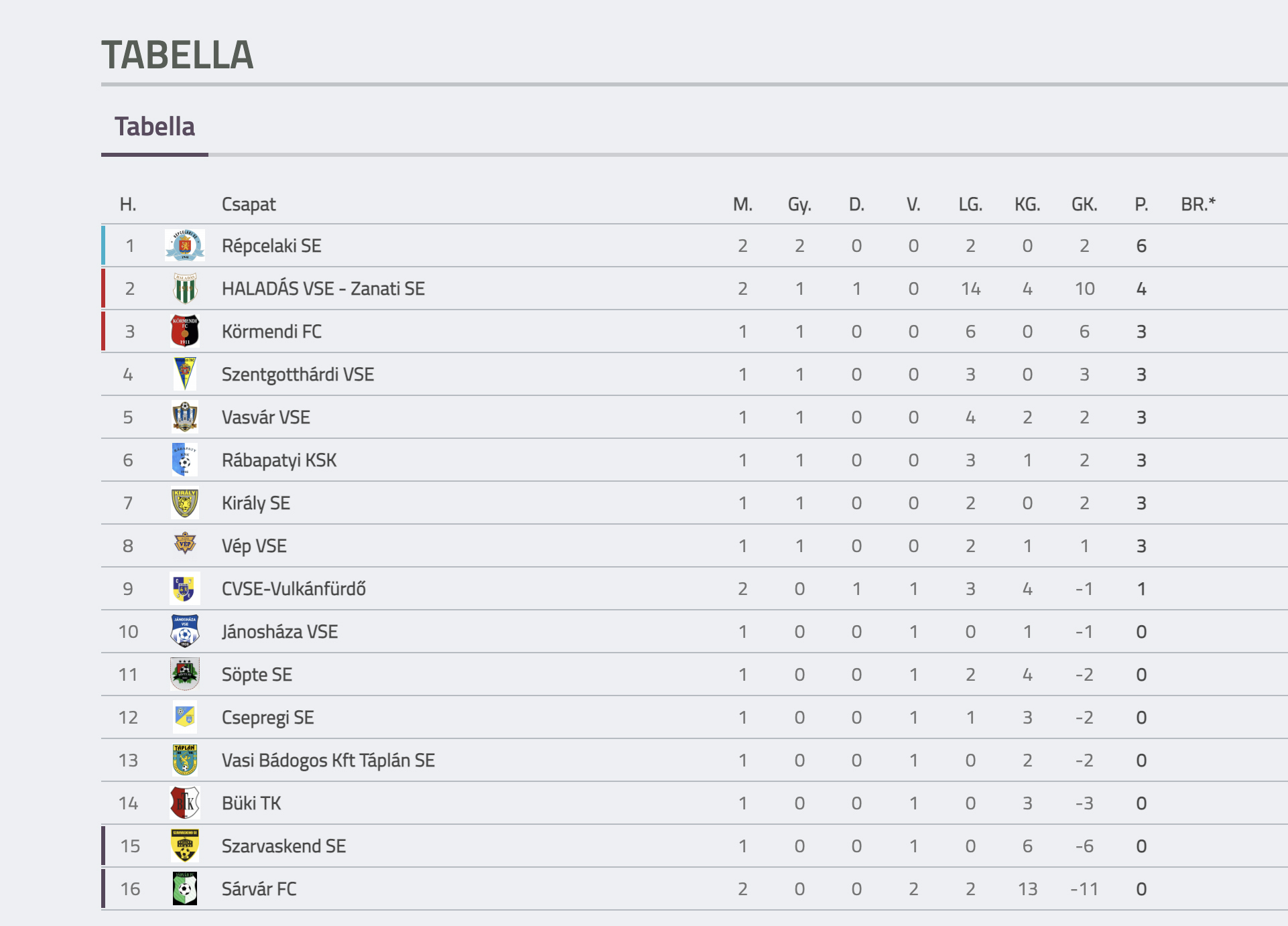Open Vasi Bádogos Kft Táplán SE link
The image size is (1288, 926).
328,760
